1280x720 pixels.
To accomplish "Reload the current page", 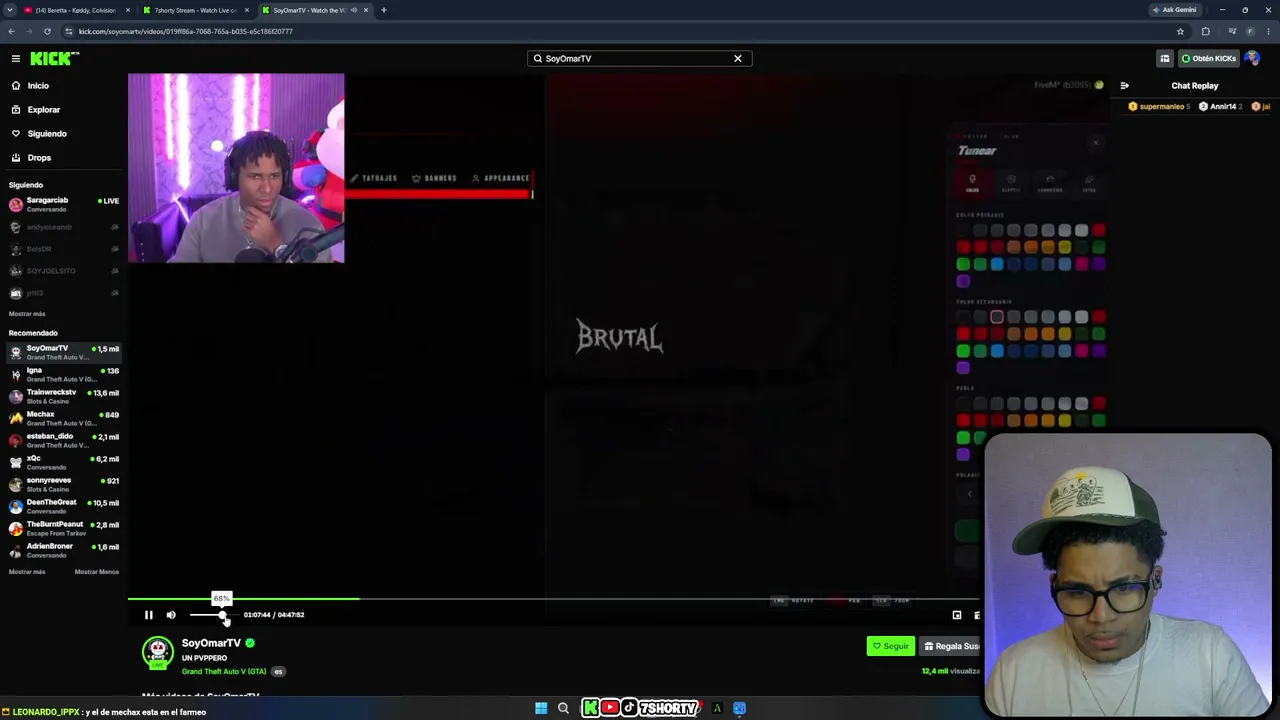I will [47, 31].
